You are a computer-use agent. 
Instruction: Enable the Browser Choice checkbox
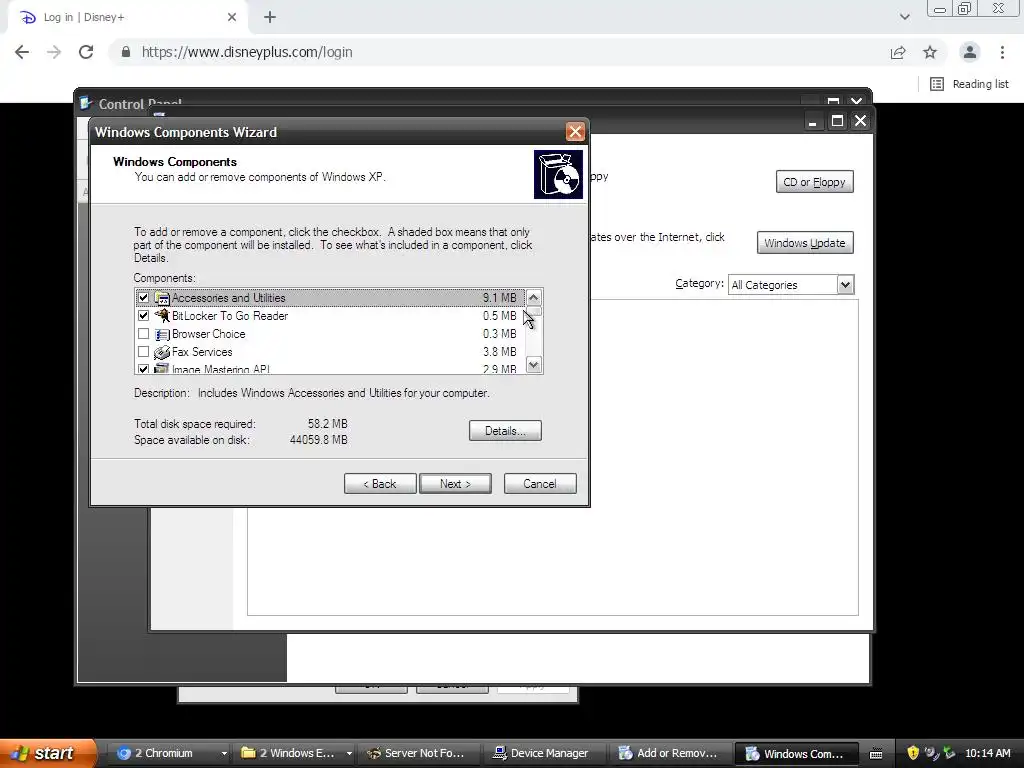[143, 334]
